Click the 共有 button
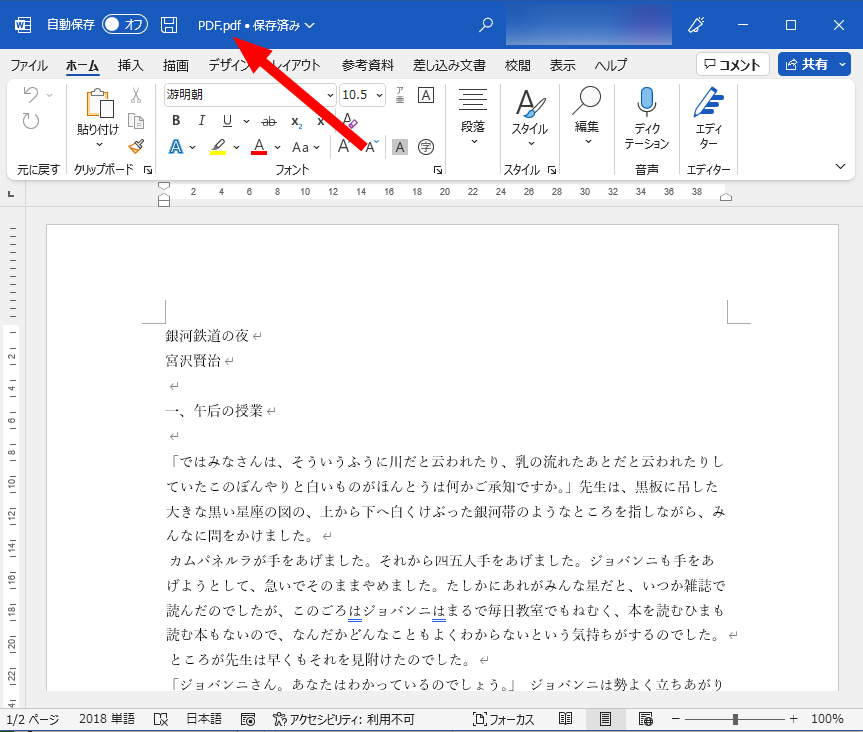 [x=807, y=64]
